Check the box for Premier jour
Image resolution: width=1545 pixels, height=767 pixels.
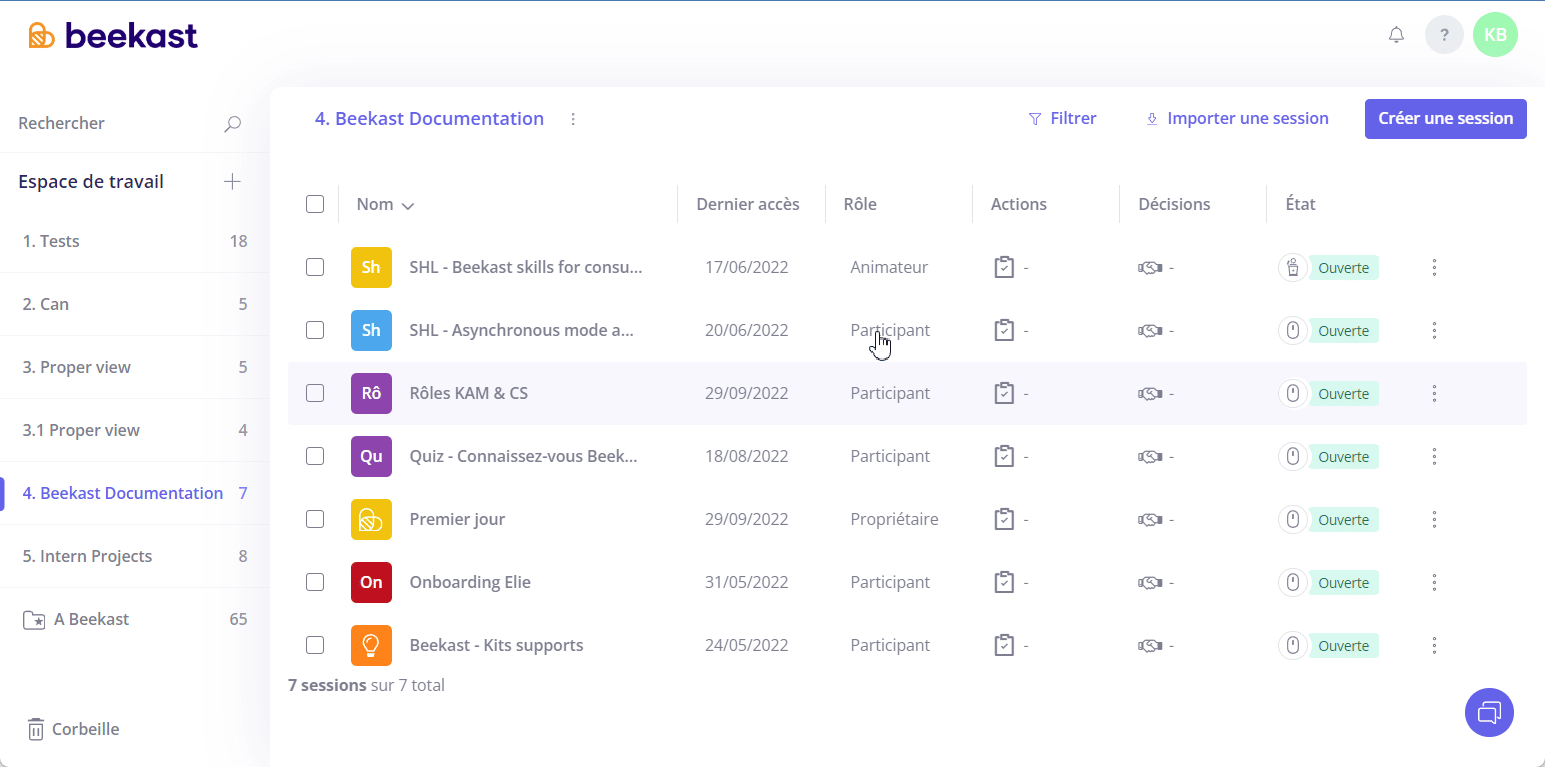click(x=315, y=519)
